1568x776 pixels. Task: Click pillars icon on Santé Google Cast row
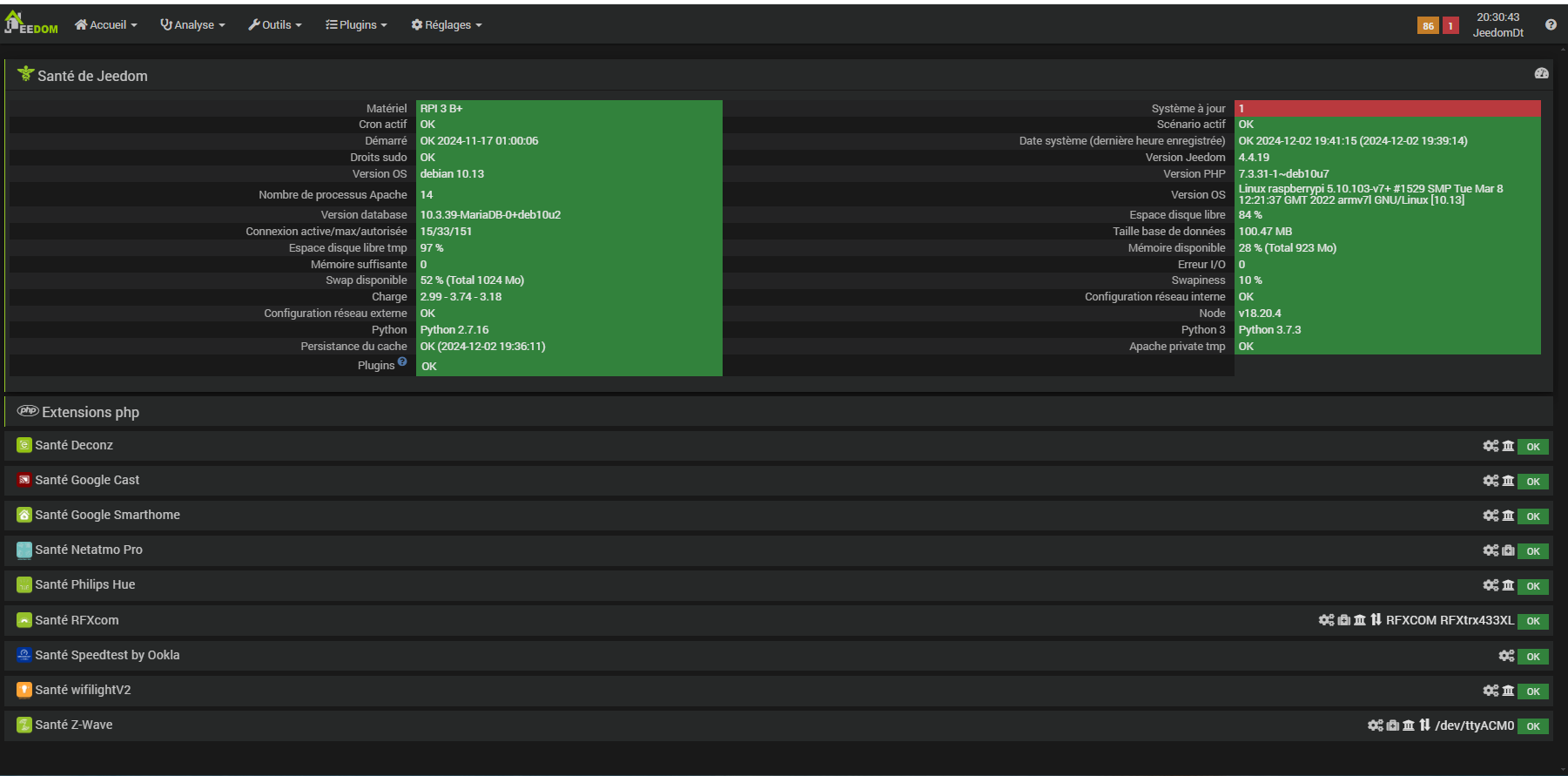click(1508, 481)
